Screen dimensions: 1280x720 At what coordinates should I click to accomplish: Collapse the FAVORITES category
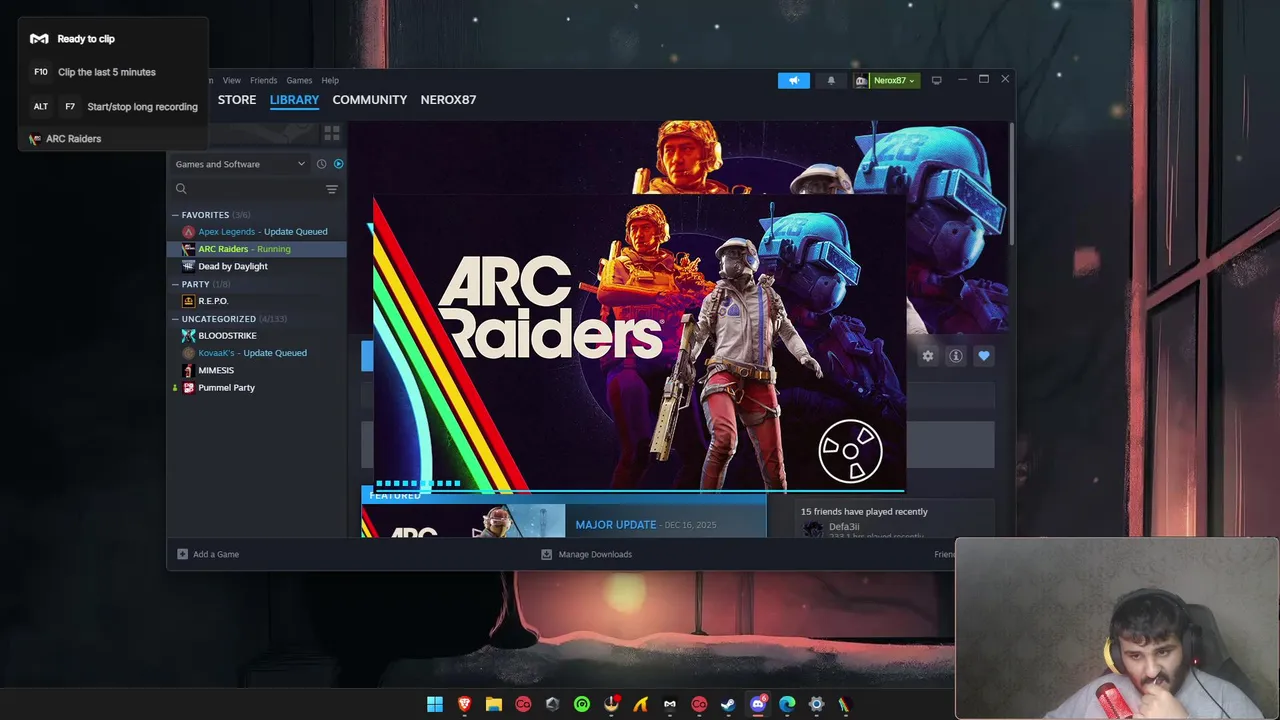tap(176, 215)
